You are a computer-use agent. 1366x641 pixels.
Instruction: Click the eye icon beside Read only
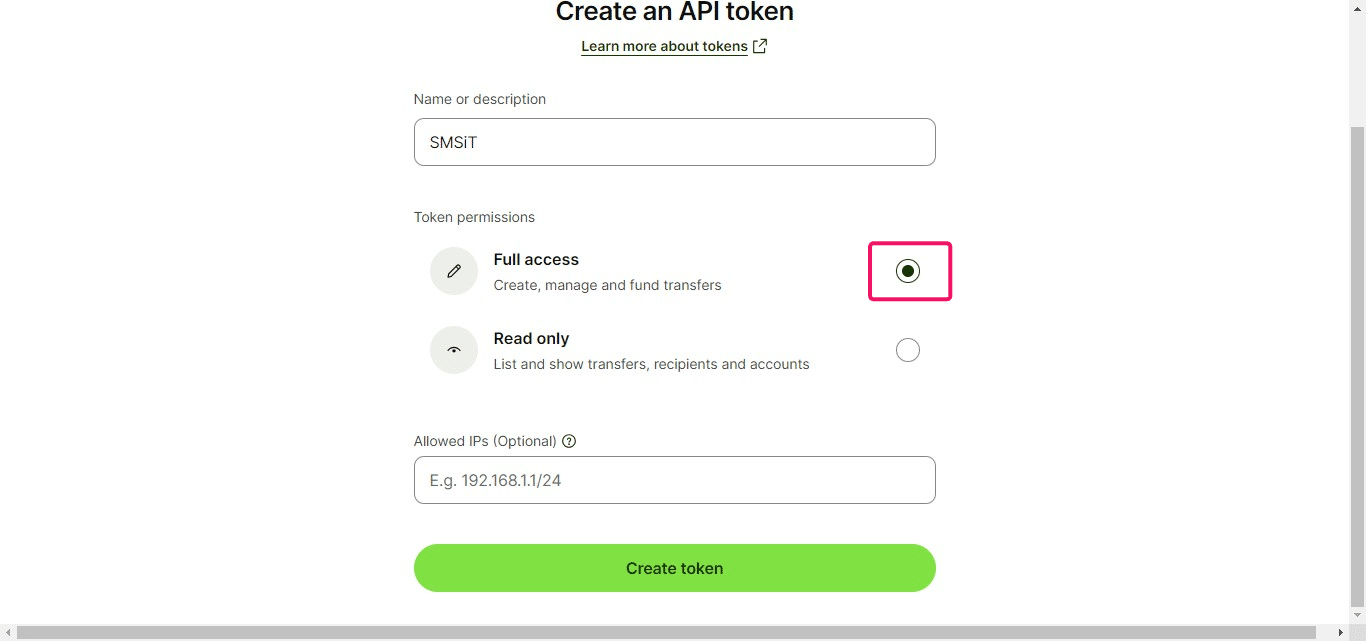coord(453,350)
